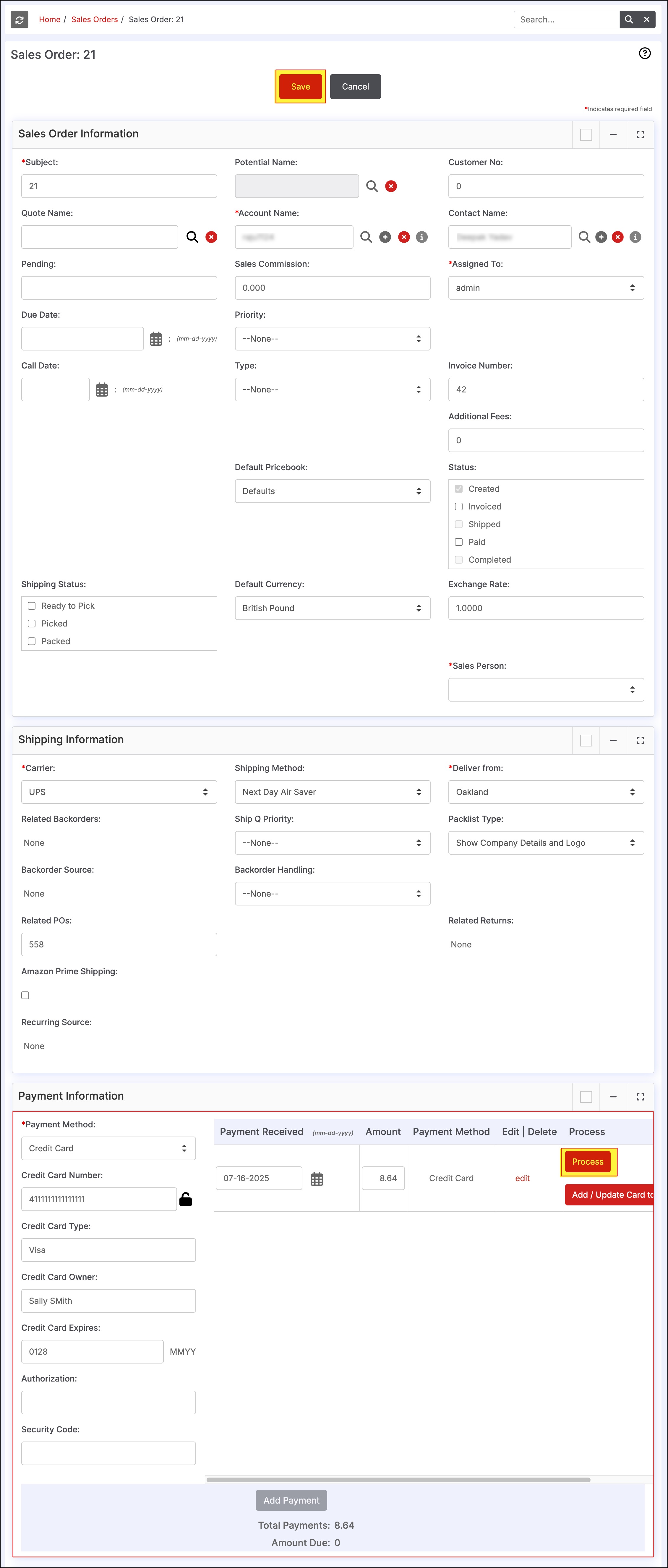
Task: Open the Backorder Handling dropdown
Action: 333,894
